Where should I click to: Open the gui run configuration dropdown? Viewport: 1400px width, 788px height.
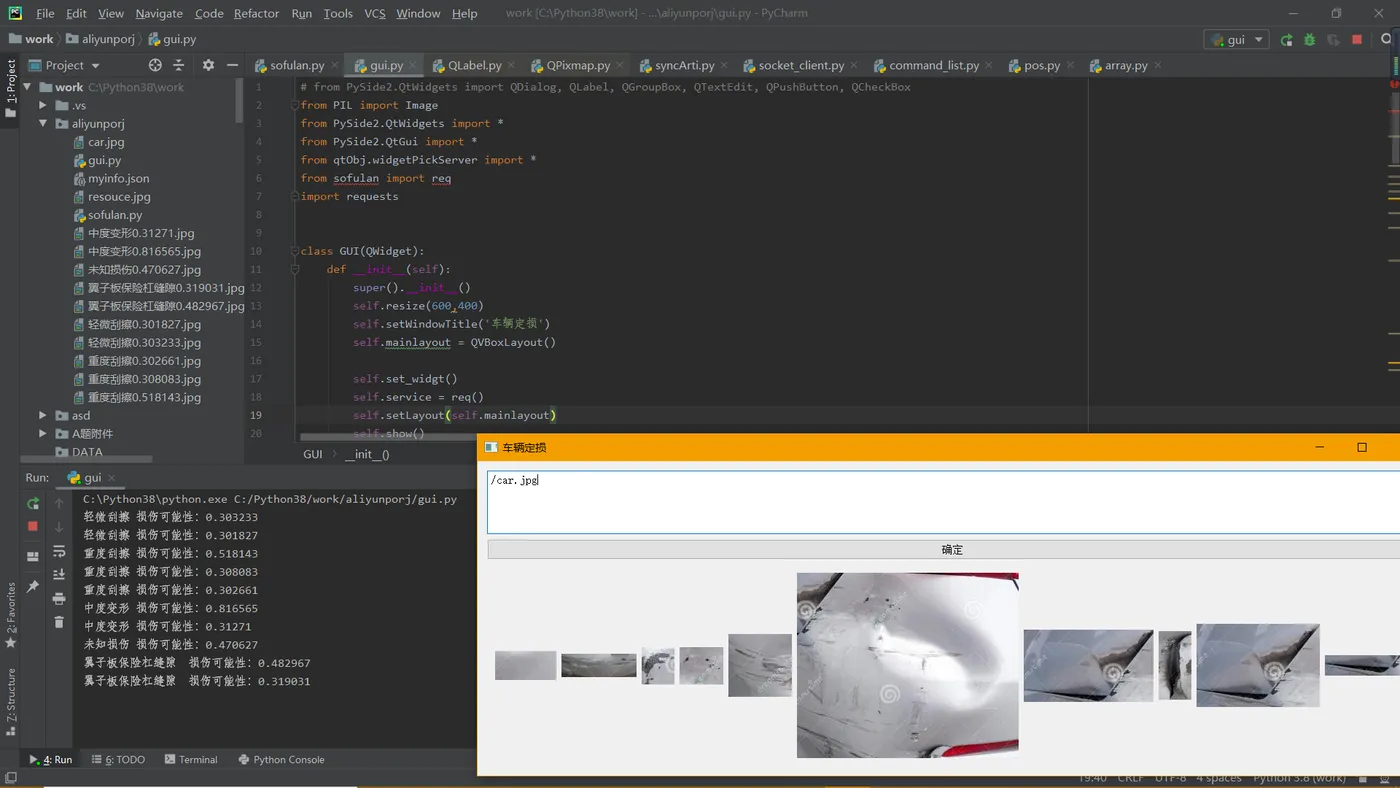pyautogui.click(x=1237, y=40)
